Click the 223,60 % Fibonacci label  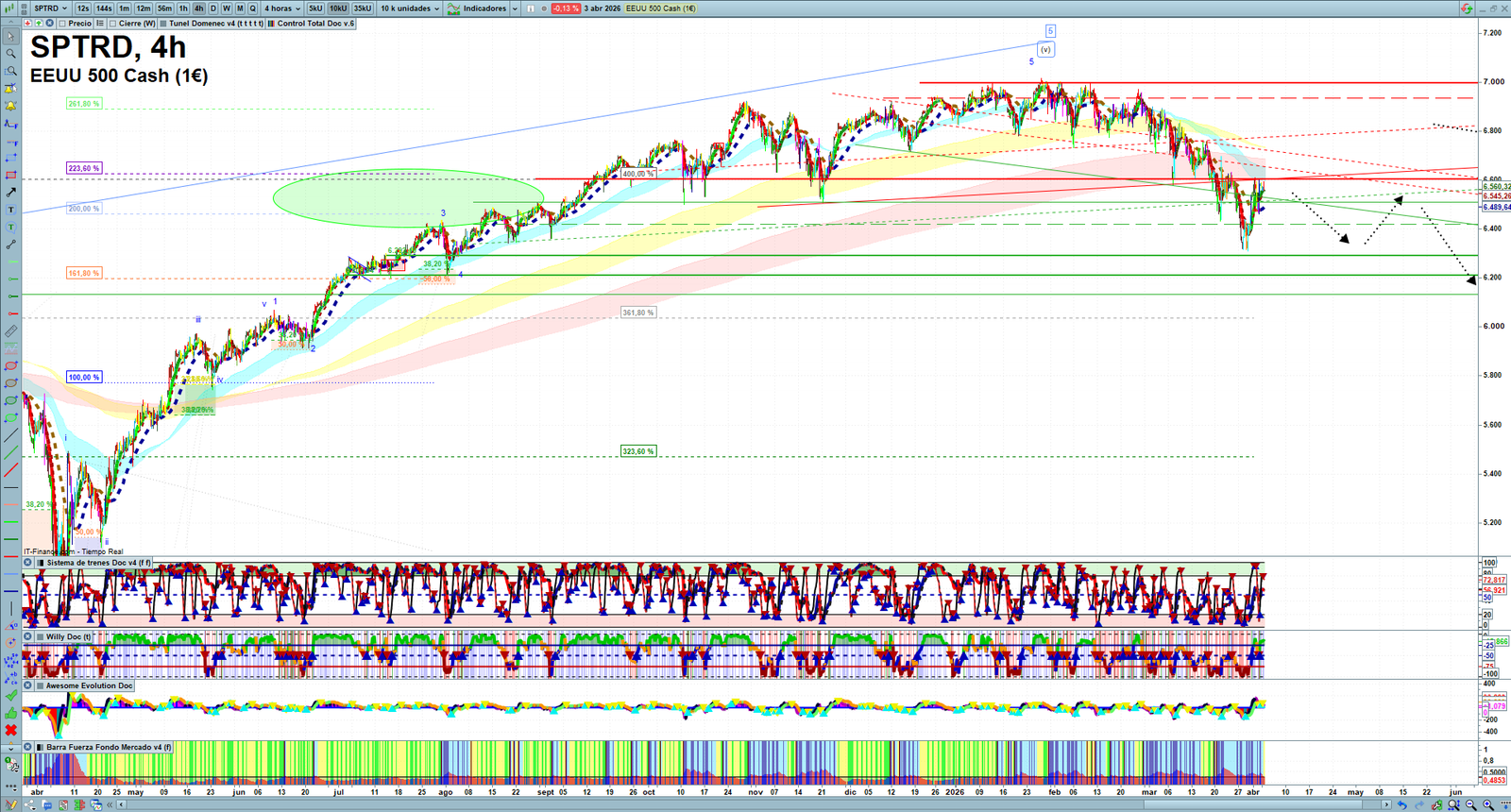(x=84, y=168)
